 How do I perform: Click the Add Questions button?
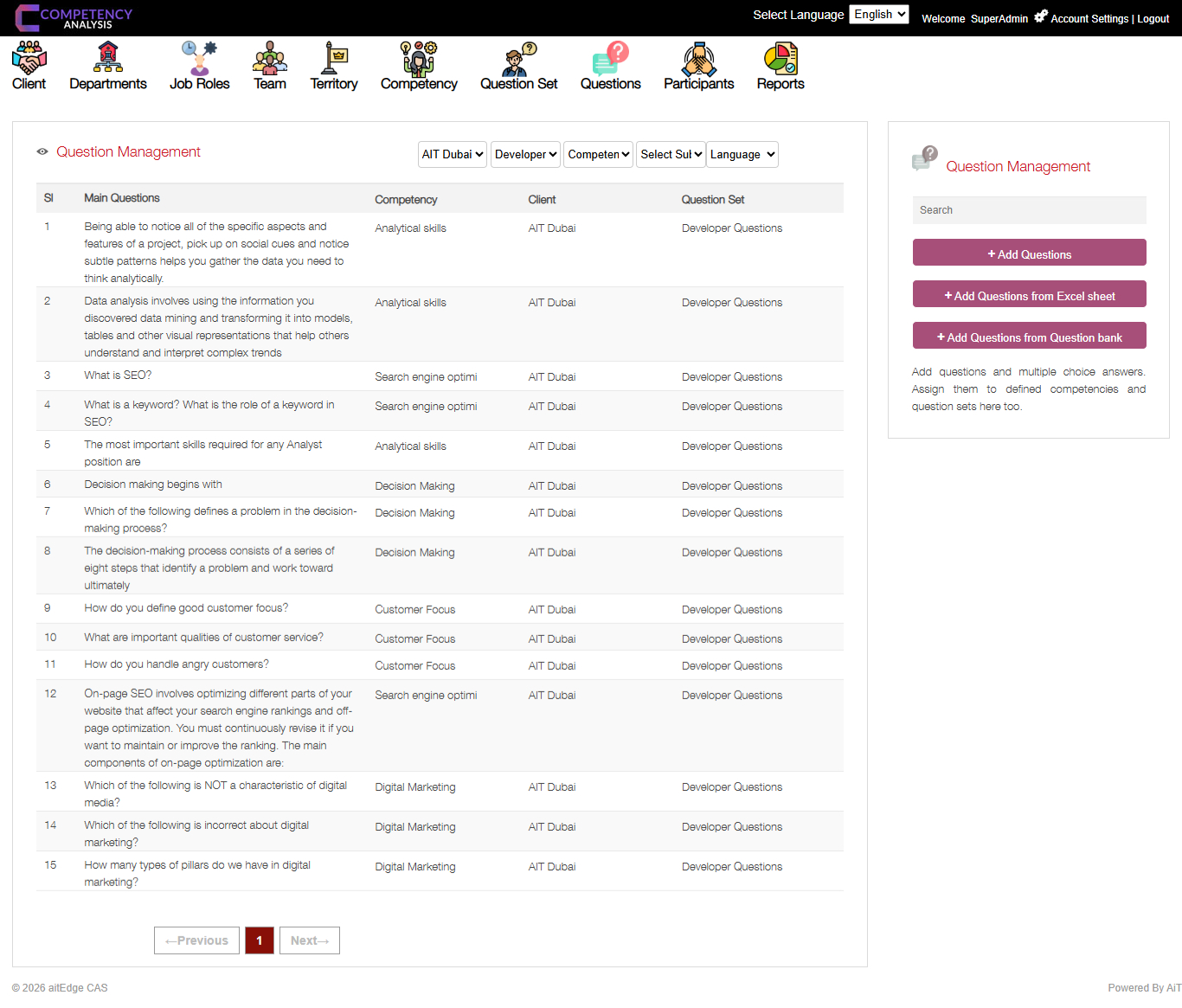(1029, 253)
